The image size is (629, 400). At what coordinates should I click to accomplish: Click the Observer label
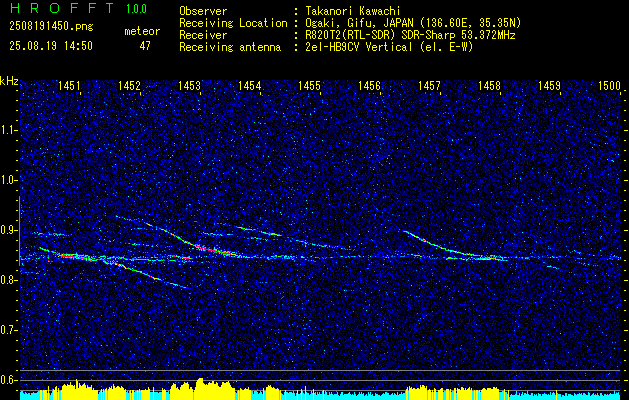point(203,11)
